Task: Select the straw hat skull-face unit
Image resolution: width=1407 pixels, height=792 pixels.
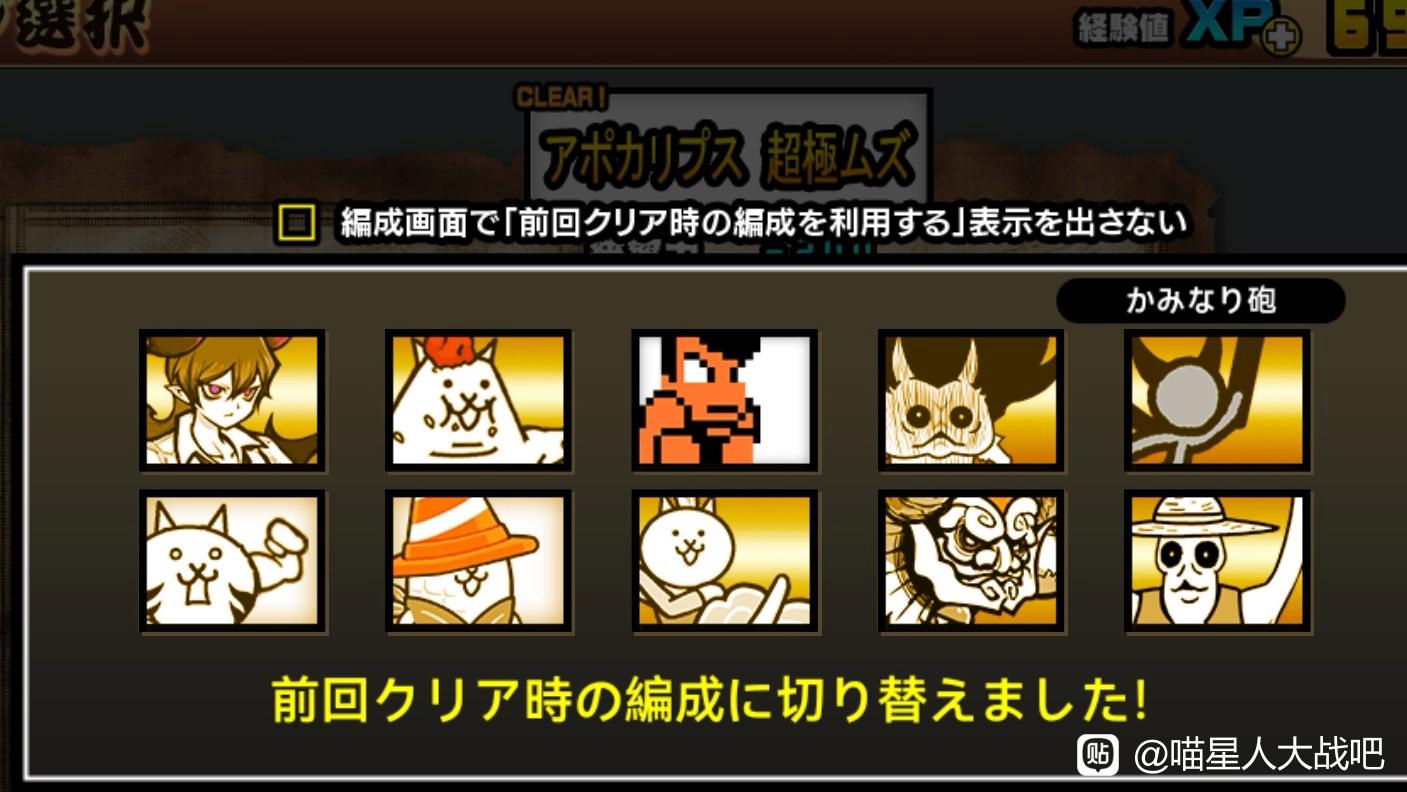Action: point(1217,561)
